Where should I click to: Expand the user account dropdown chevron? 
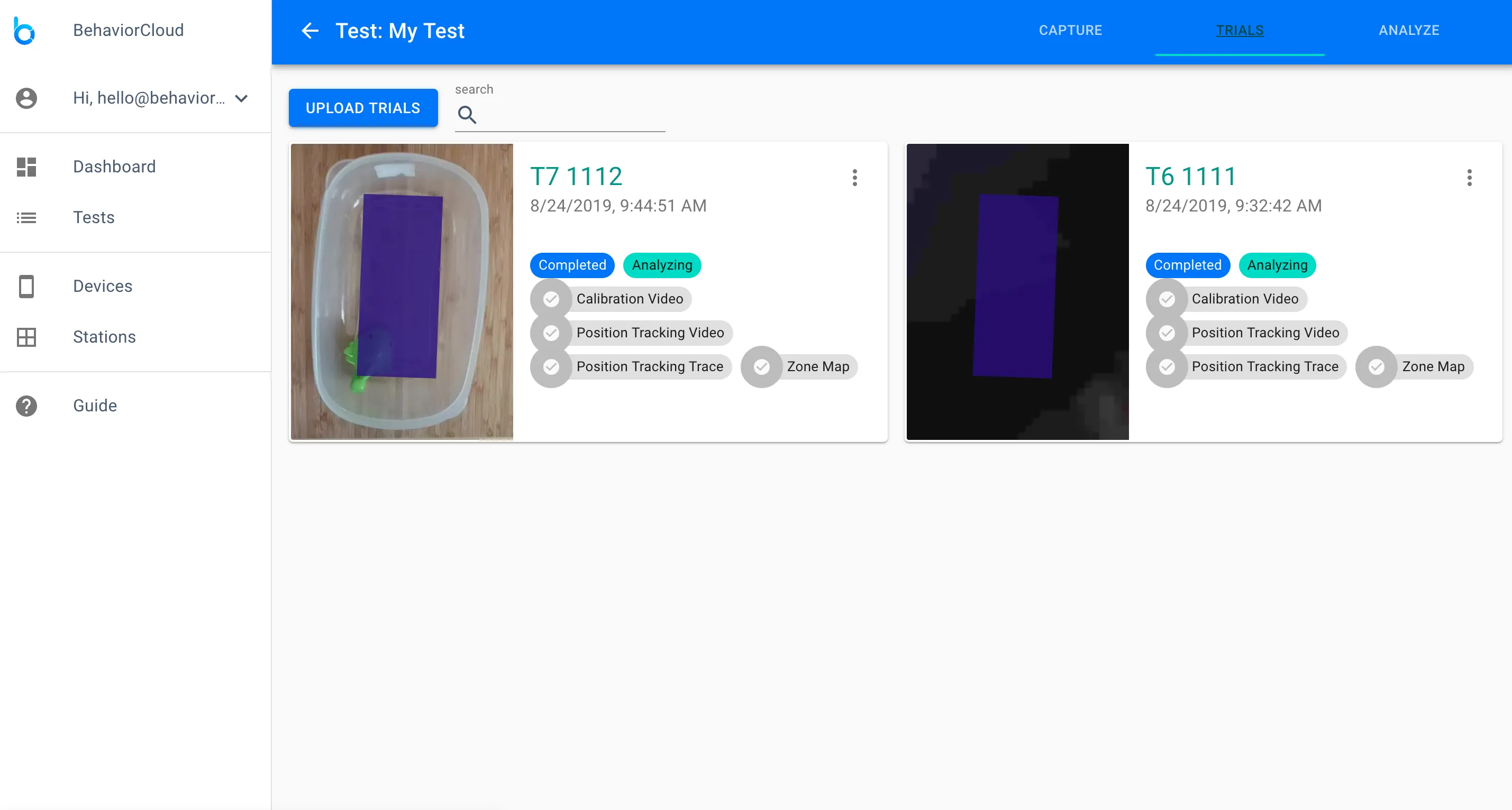pyautogui.click(x=241, y=98)
